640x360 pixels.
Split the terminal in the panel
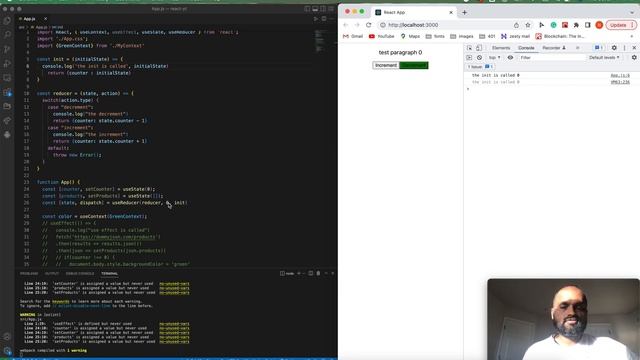pyautogui.click(x=311, y=273)
